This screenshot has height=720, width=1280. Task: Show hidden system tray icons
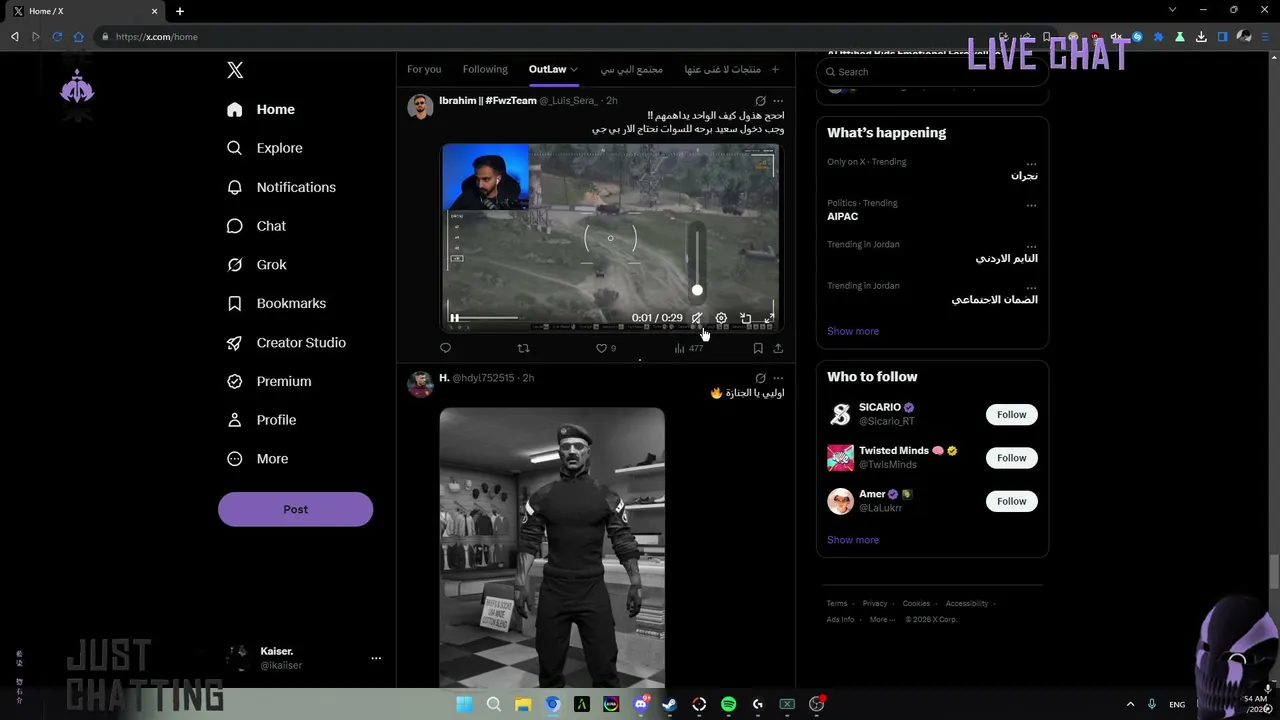coord(1130,704)
